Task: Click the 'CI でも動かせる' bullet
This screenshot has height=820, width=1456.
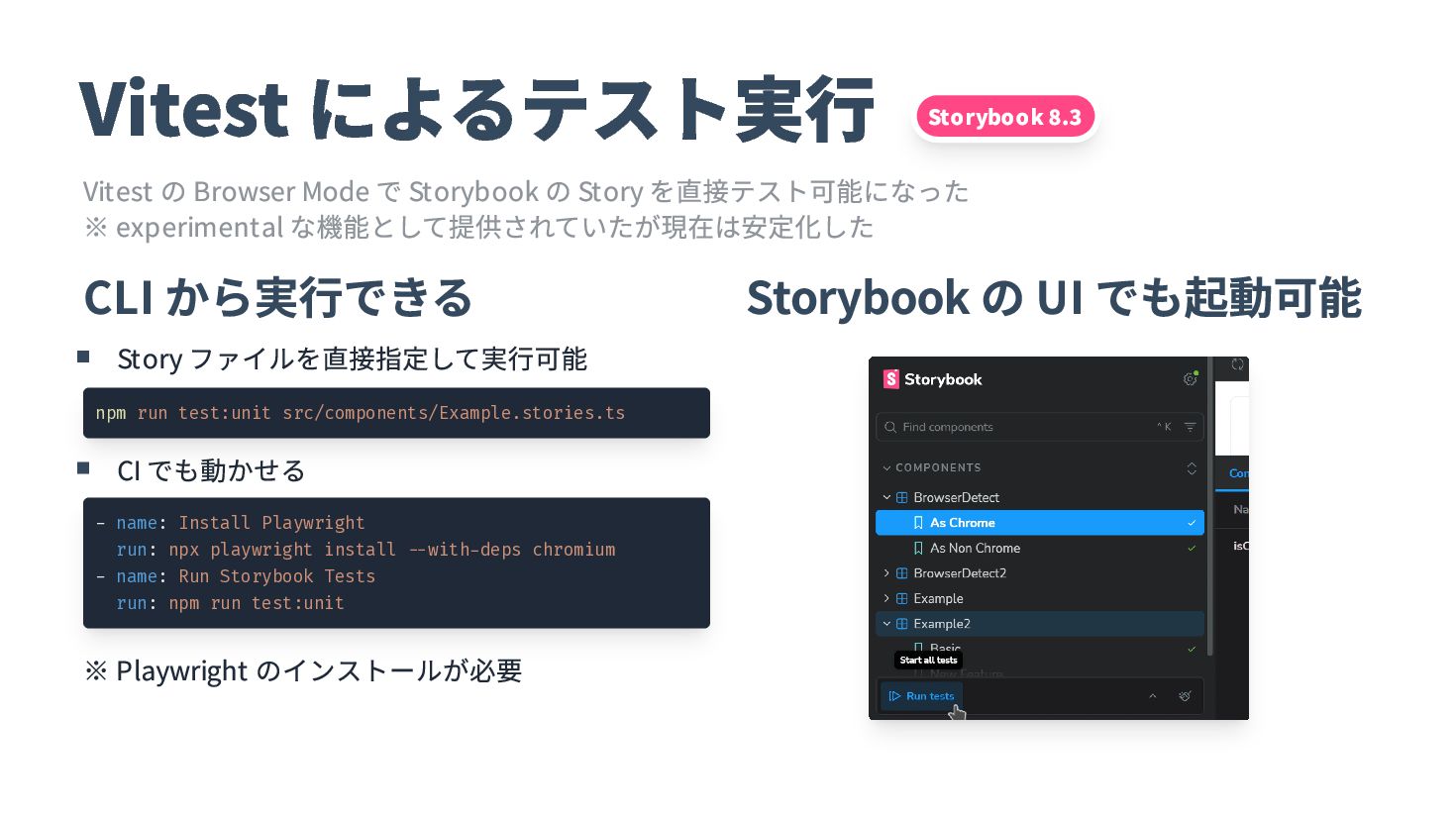Action: 211,470
